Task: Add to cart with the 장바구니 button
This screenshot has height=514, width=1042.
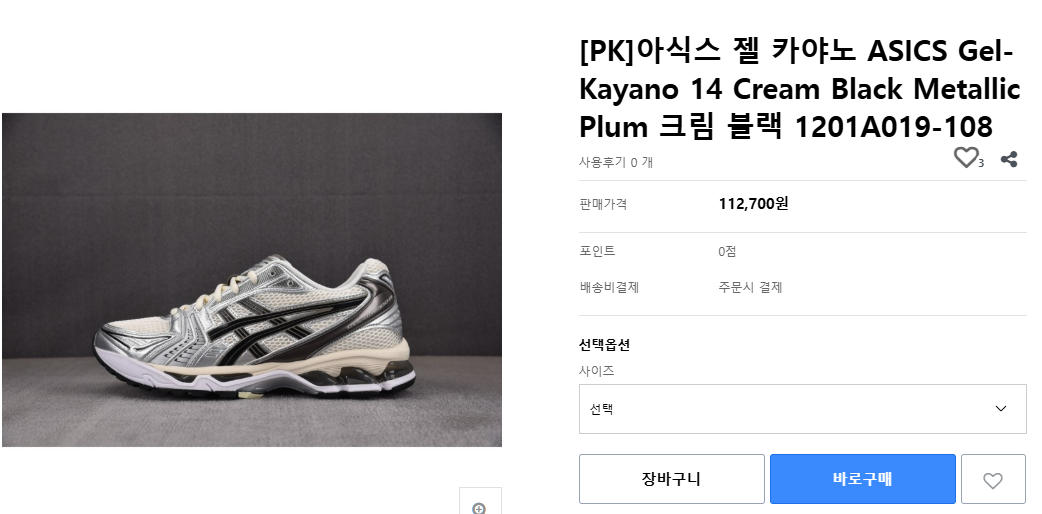Action: point(671,479)
